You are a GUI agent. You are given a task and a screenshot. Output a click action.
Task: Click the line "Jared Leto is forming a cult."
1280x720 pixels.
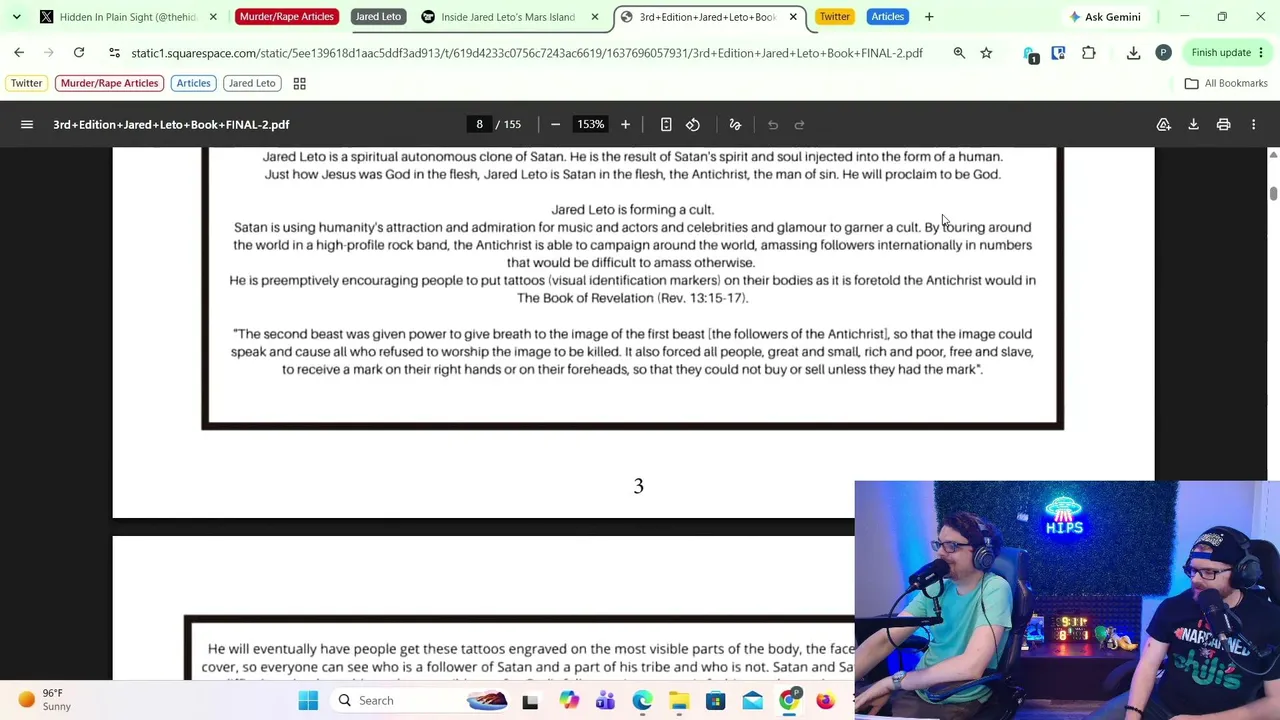point(632,210)
